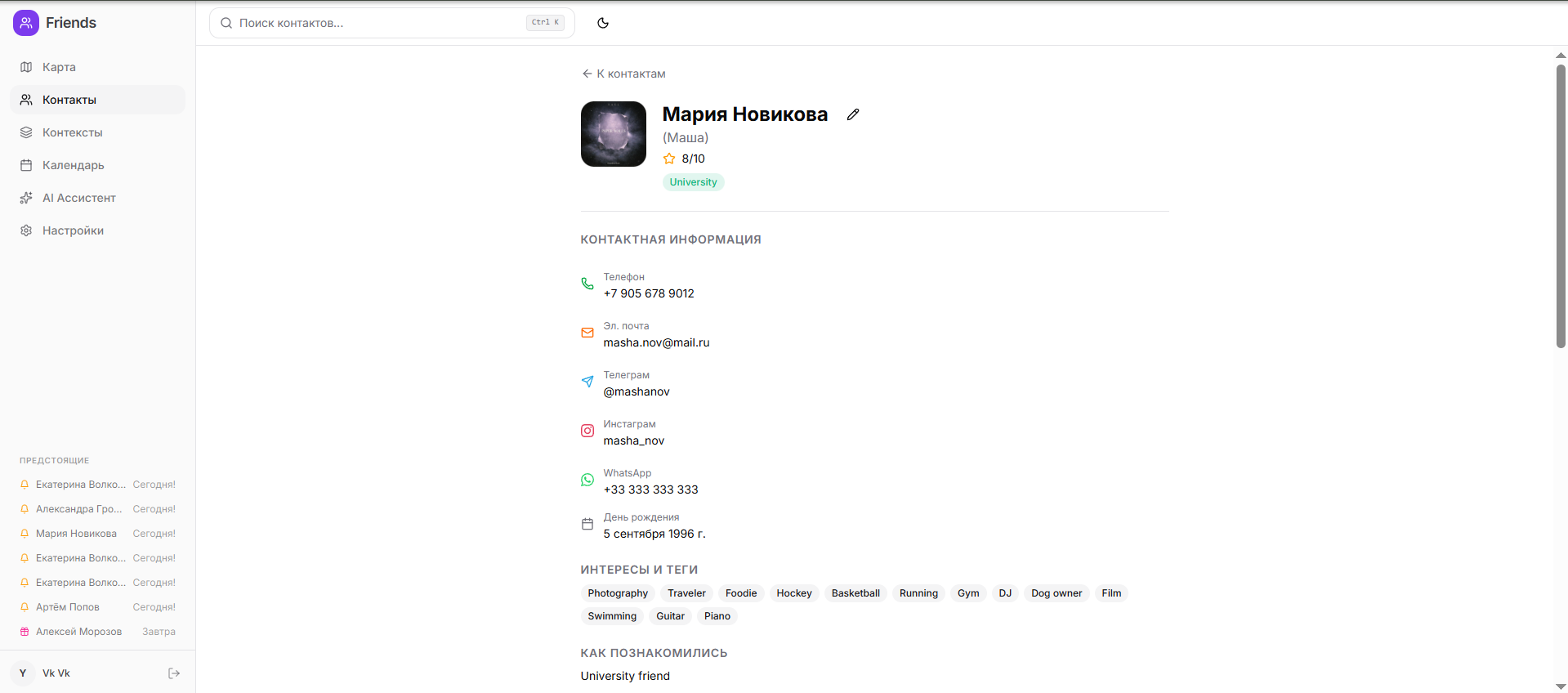Open Календарь in the sidebar
Image resolution: width=1568 pixels, height=693 pixels.
97,165
